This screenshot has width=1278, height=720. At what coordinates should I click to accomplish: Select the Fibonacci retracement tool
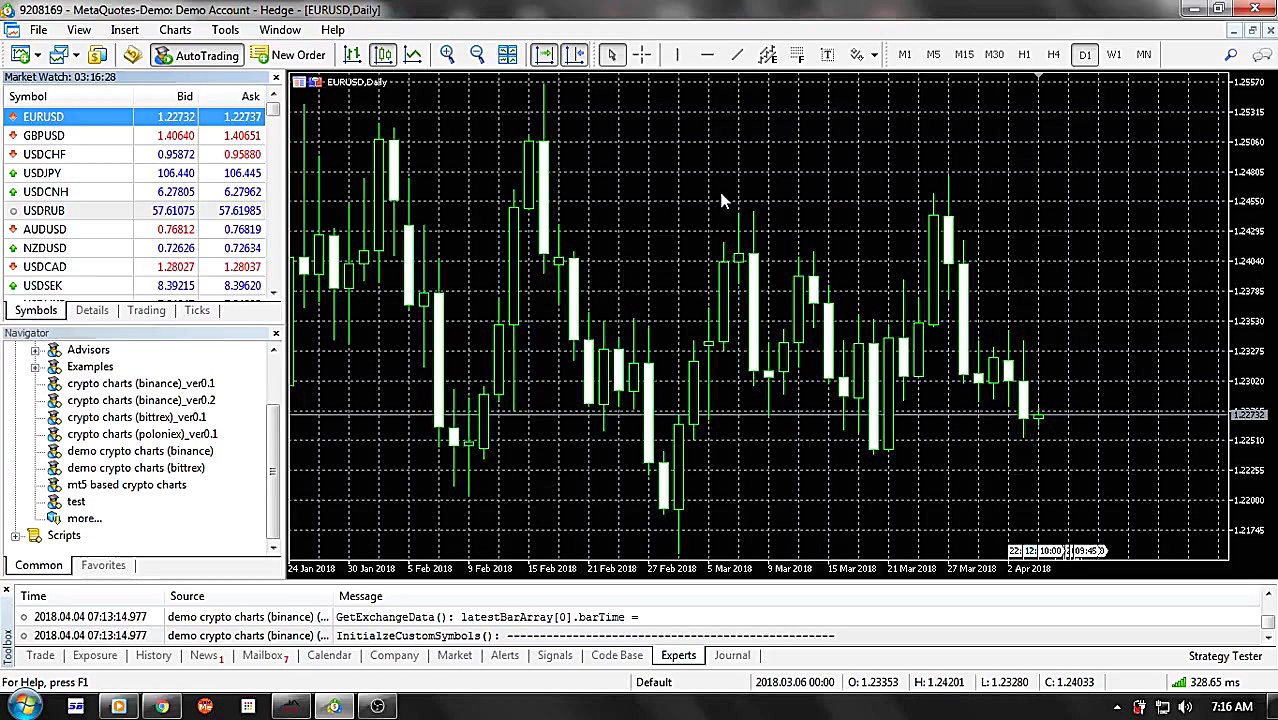coord(797,55)
